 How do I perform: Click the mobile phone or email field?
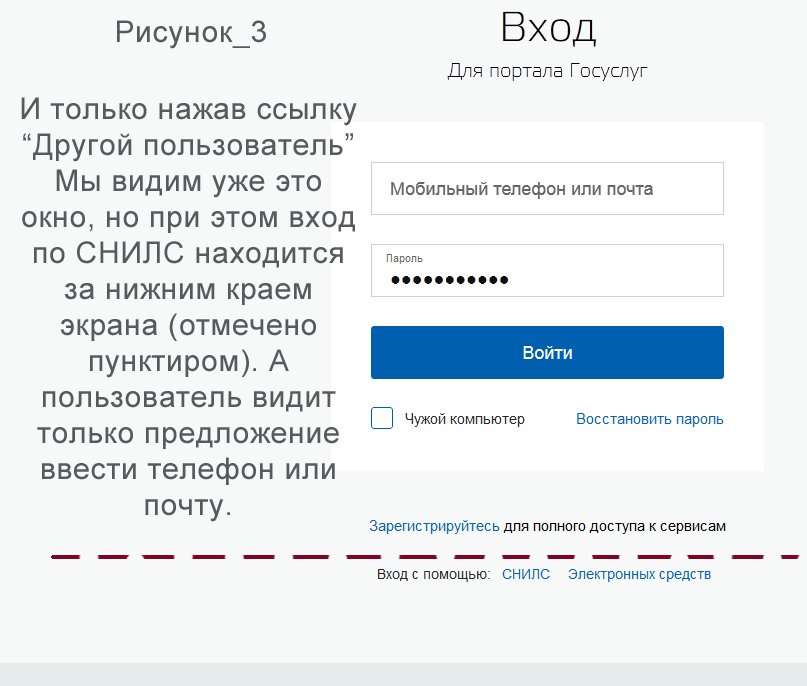click(x=546, y=189)
